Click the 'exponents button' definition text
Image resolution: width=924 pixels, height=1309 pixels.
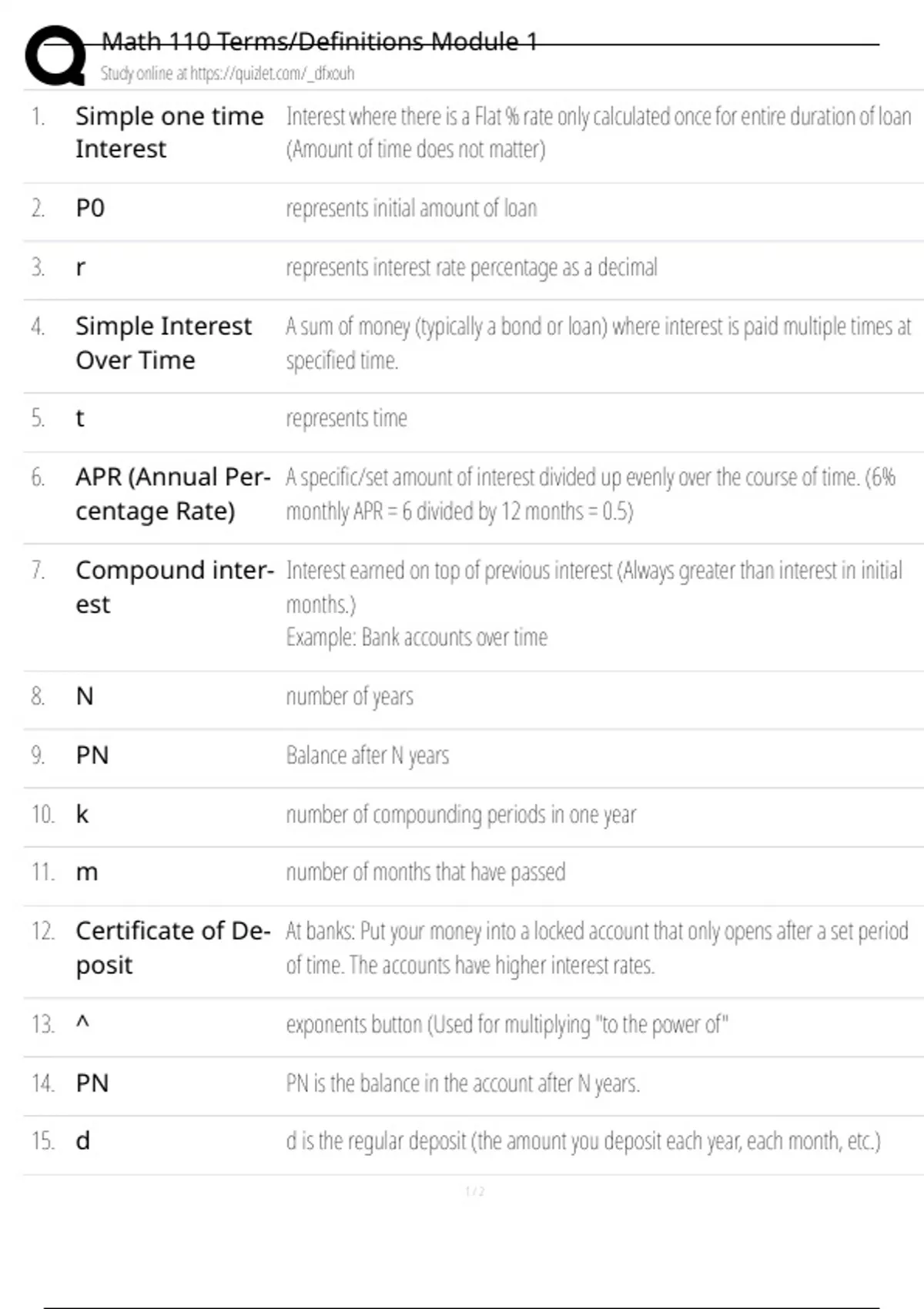(507, 1024)
